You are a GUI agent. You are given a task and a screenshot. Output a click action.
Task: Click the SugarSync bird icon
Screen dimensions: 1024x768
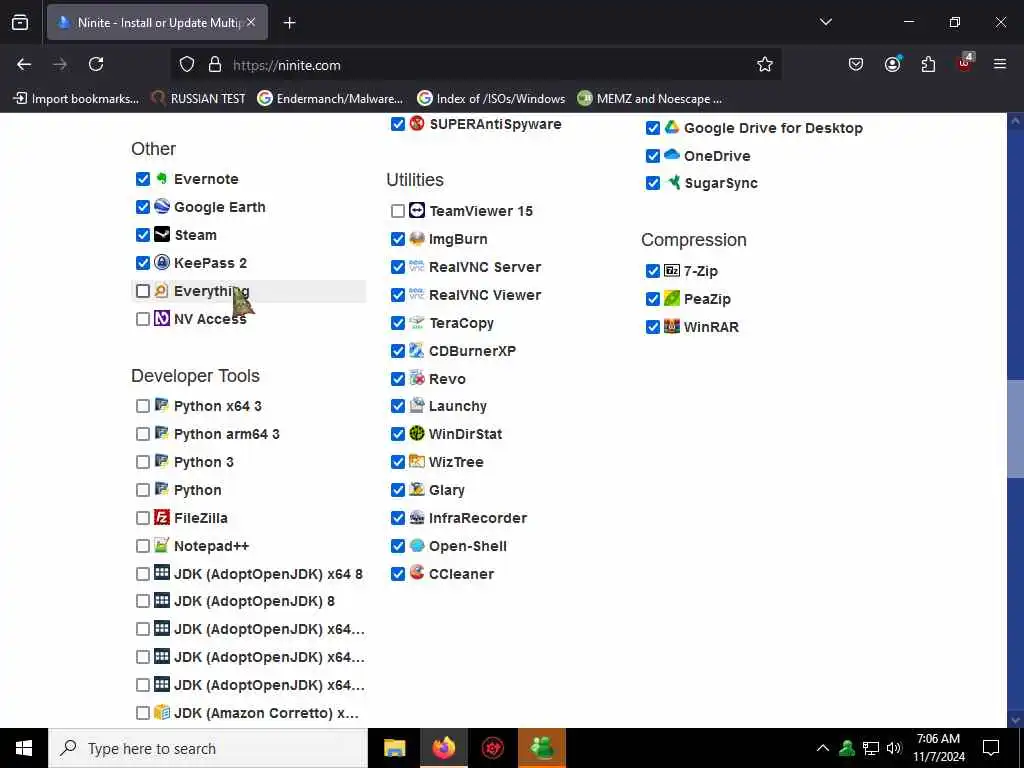coord(673,183)
